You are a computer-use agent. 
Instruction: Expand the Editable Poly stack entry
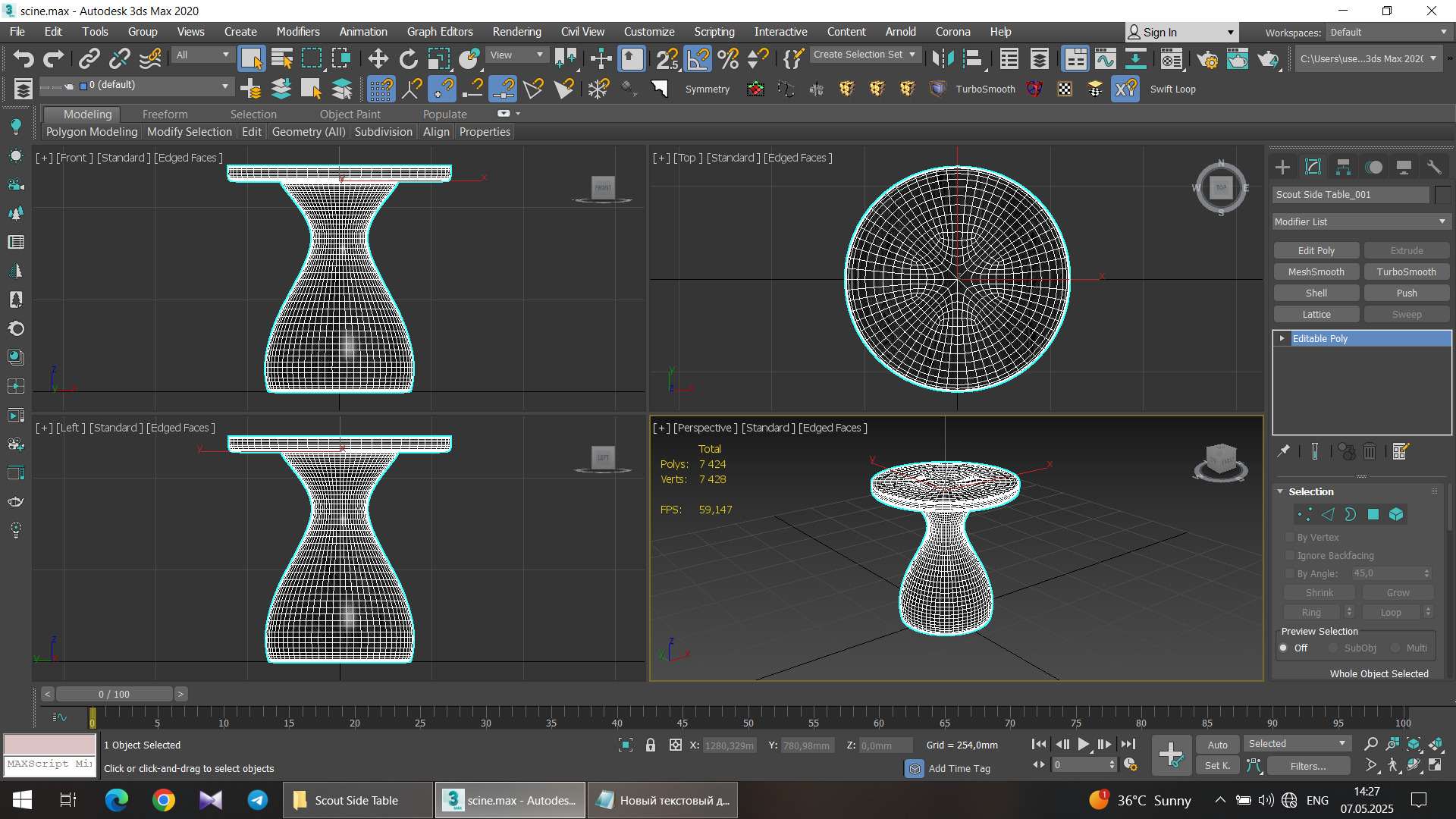pos(1282,338)
